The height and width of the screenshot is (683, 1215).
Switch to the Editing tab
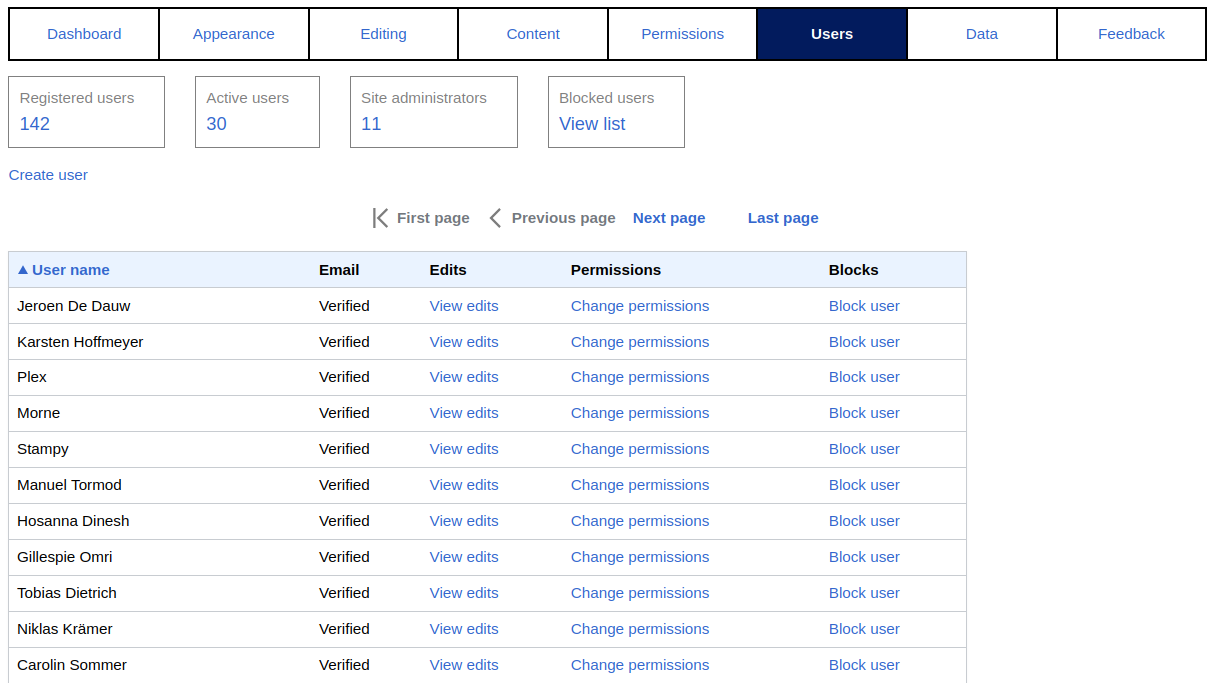383,33
